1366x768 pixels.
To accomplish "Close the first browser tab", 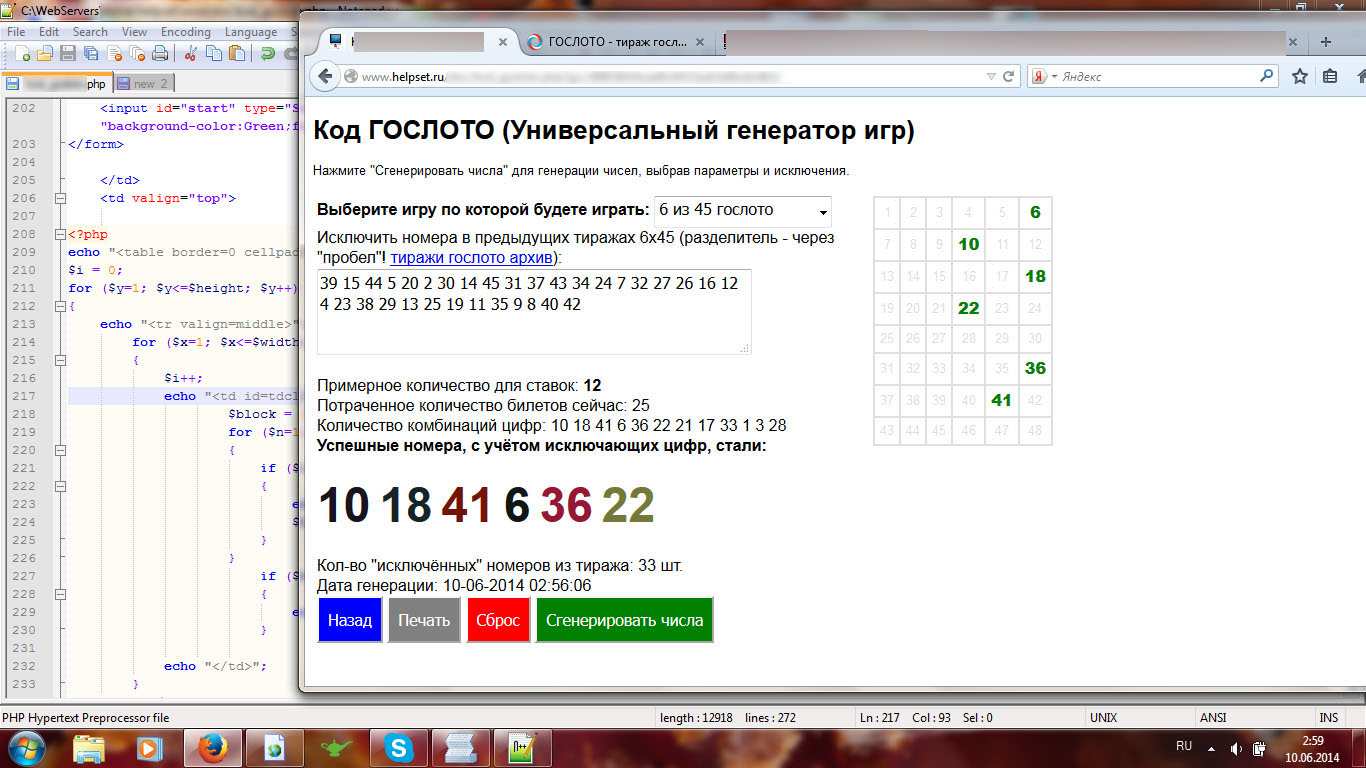I will pos(502,42).
